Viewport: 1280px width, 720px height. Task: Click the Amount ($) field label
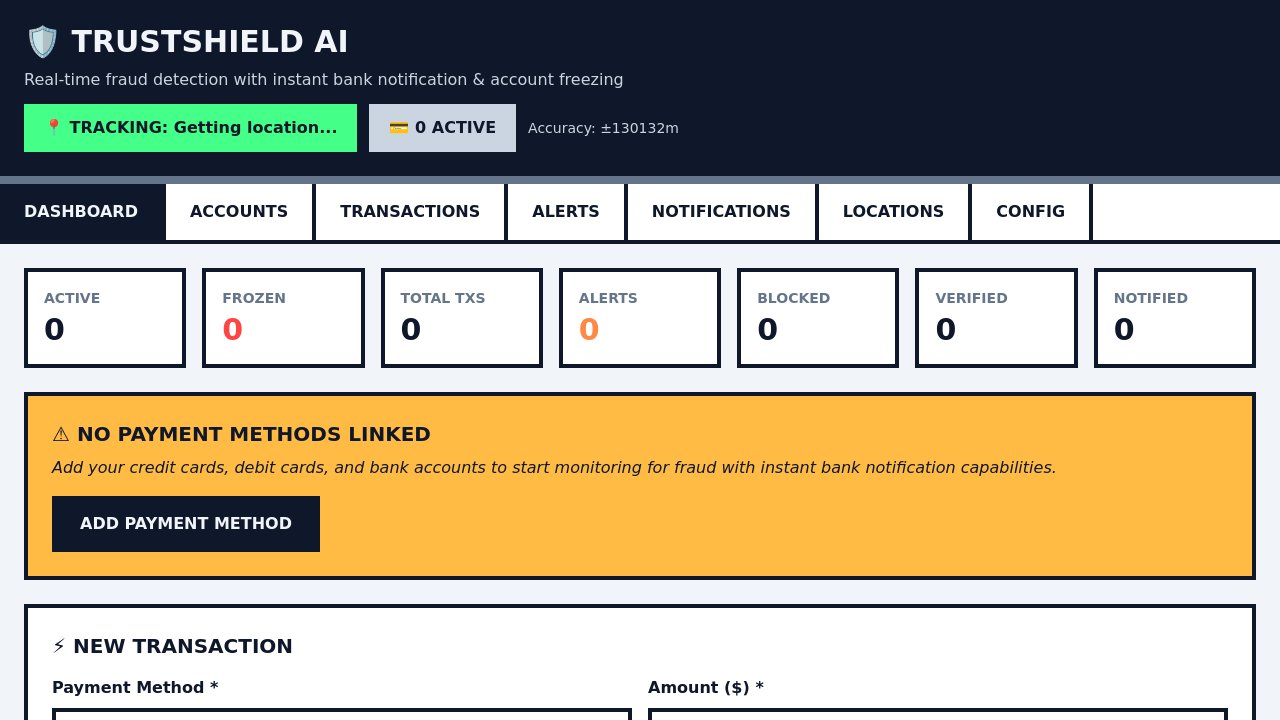[706, 688]
